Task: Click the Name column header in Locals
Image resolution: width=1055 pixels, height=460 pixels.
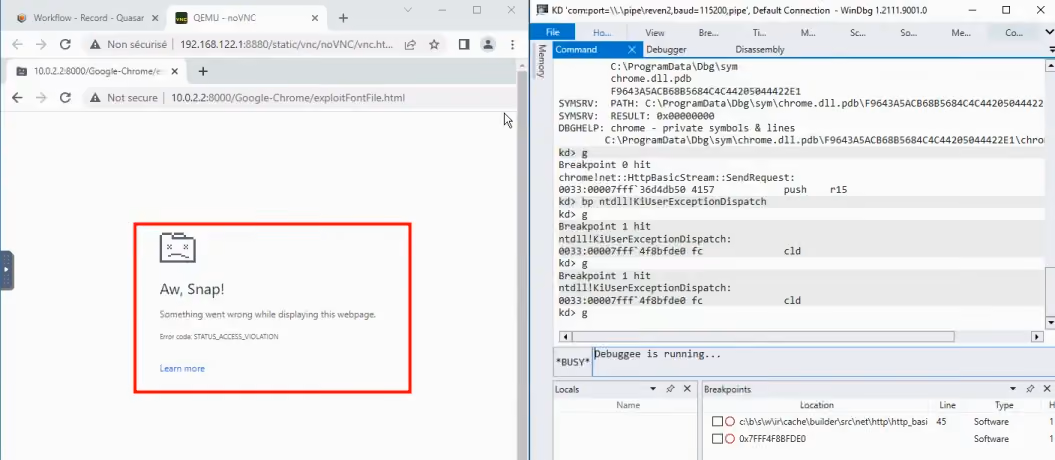Action: coord(628,405)
